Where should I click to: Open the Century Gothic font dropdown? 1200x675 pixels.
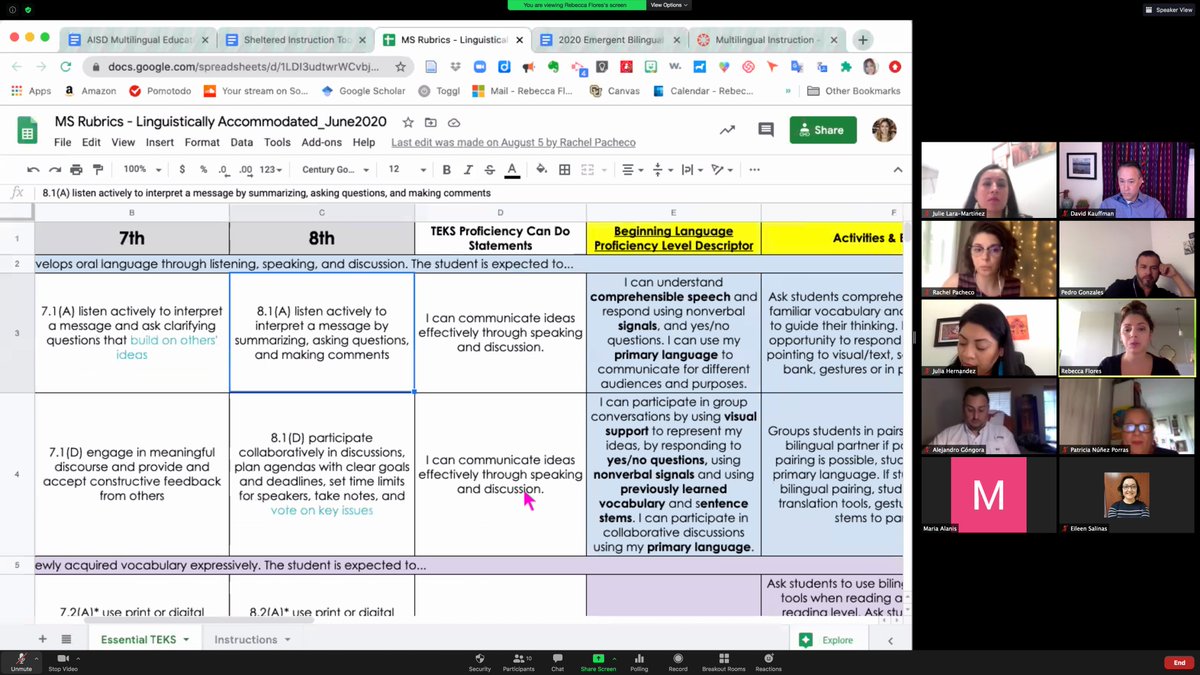tap(336, 170)
